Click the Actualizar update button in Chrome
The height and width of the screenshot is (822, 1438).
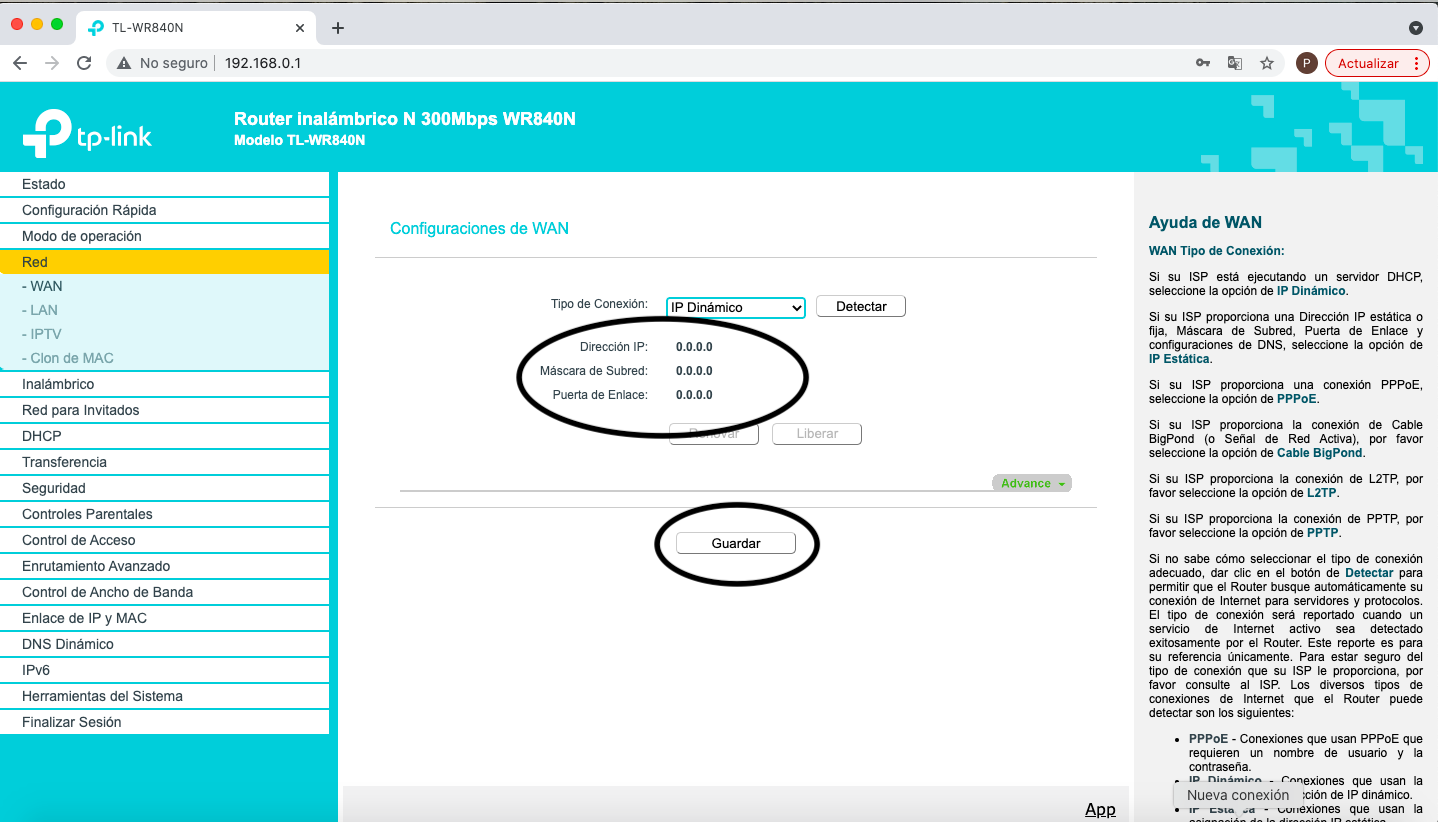pos(1367,63)
